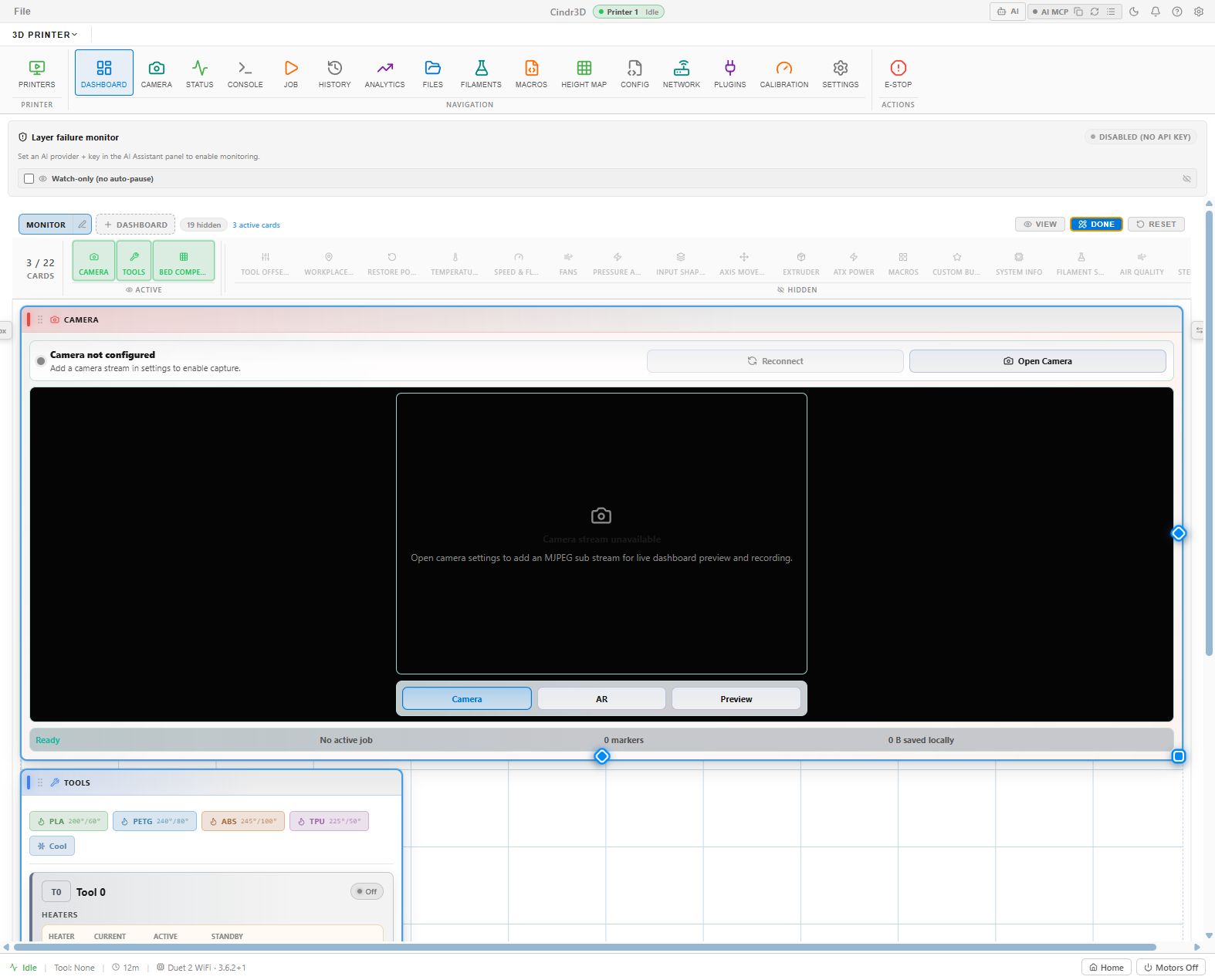Image resolution: width=1215 pixels, height=980 pixels.
Task: Select the Camera view mode tab
Action: (467, 698)
